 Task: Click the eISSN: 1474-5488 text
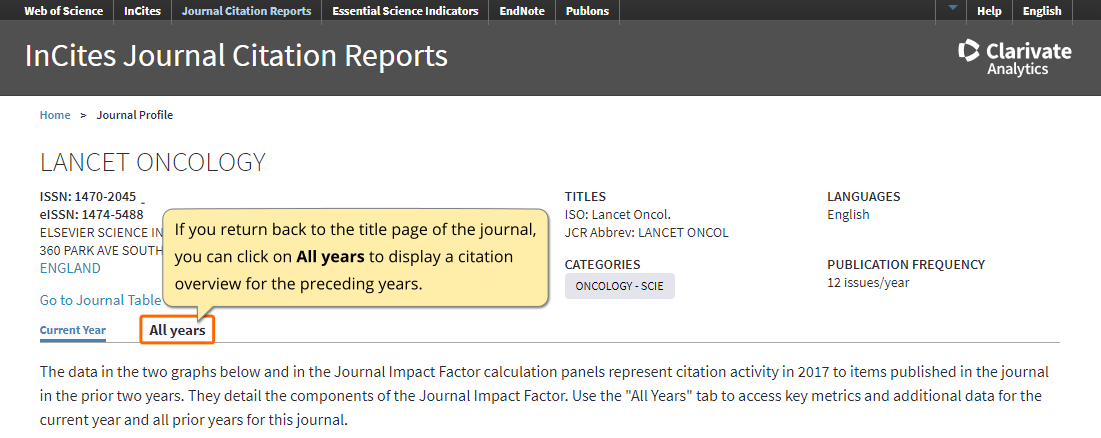91,215
